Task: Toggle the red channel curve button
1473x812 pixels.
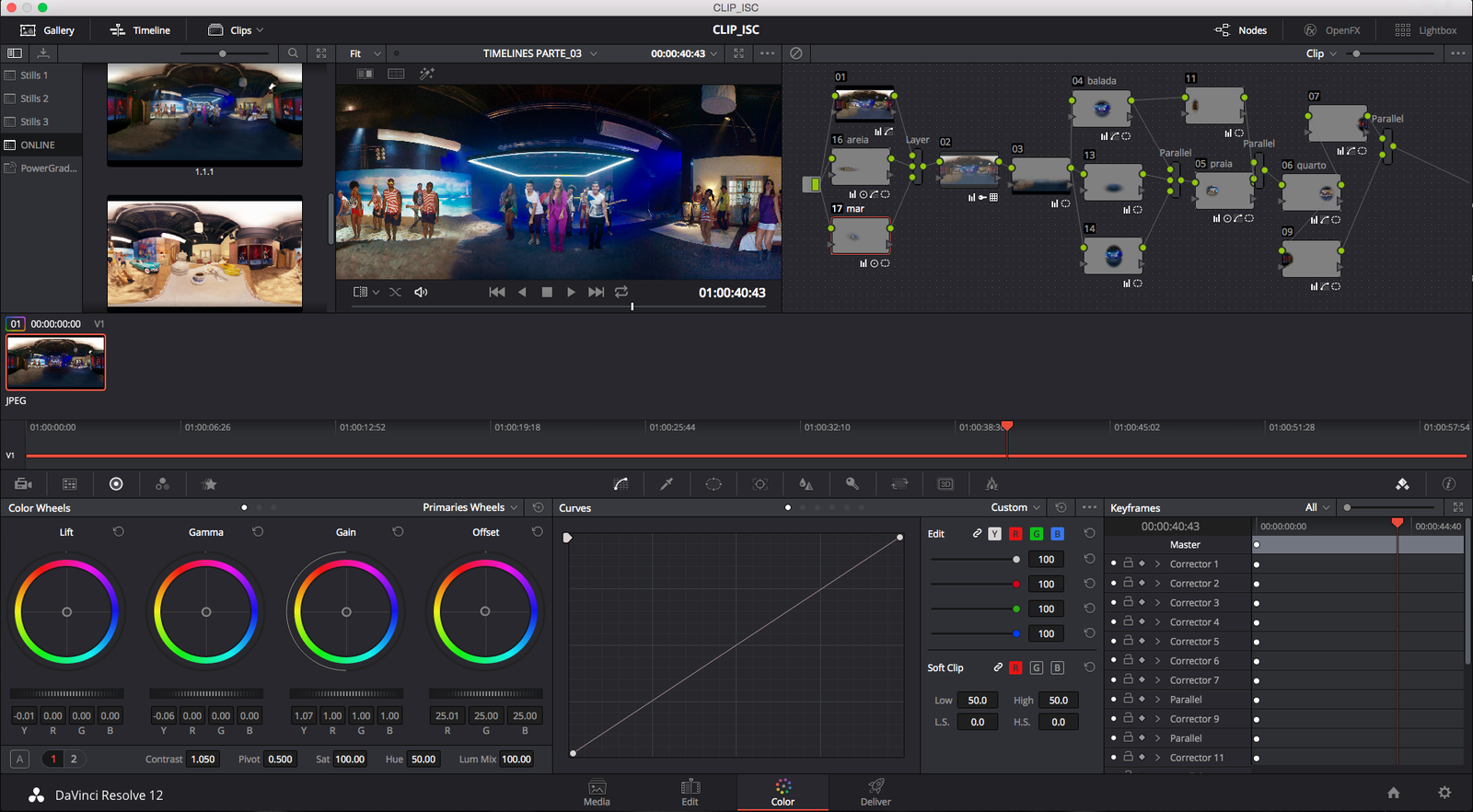Action: 1015,534
